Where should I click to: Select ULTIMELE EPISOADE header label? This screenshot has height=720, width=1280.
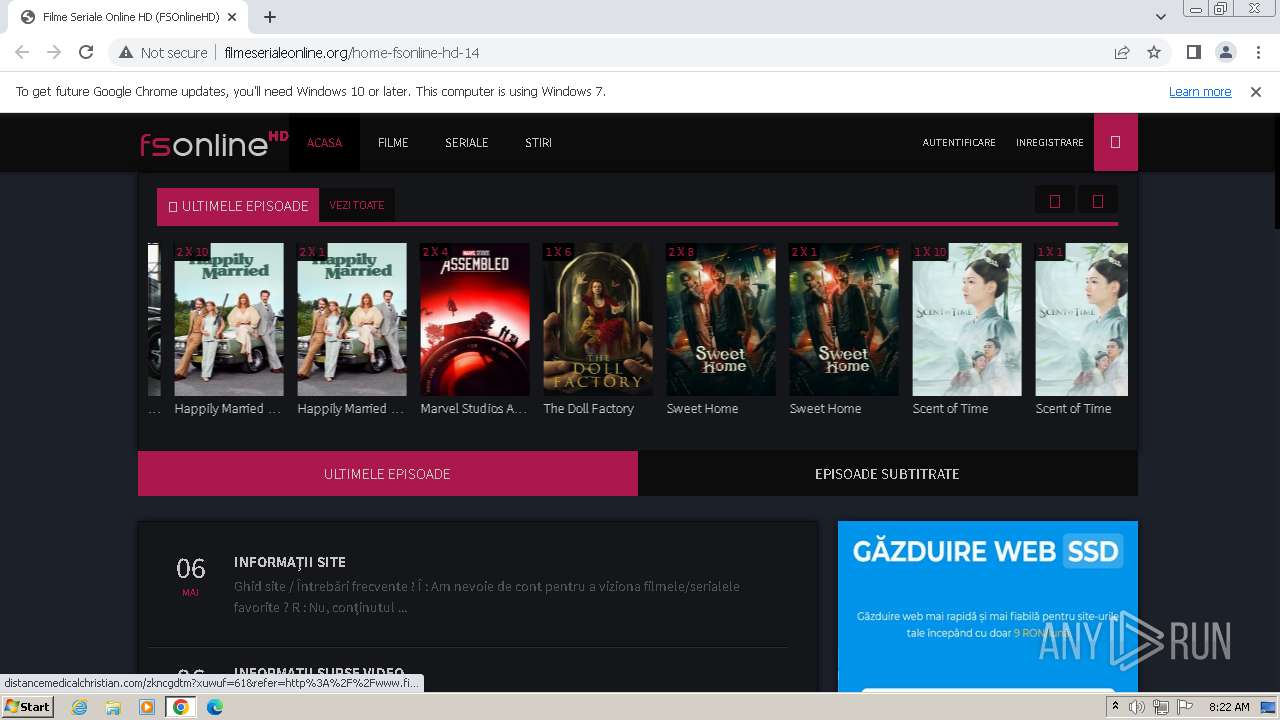tap(238, 206)
